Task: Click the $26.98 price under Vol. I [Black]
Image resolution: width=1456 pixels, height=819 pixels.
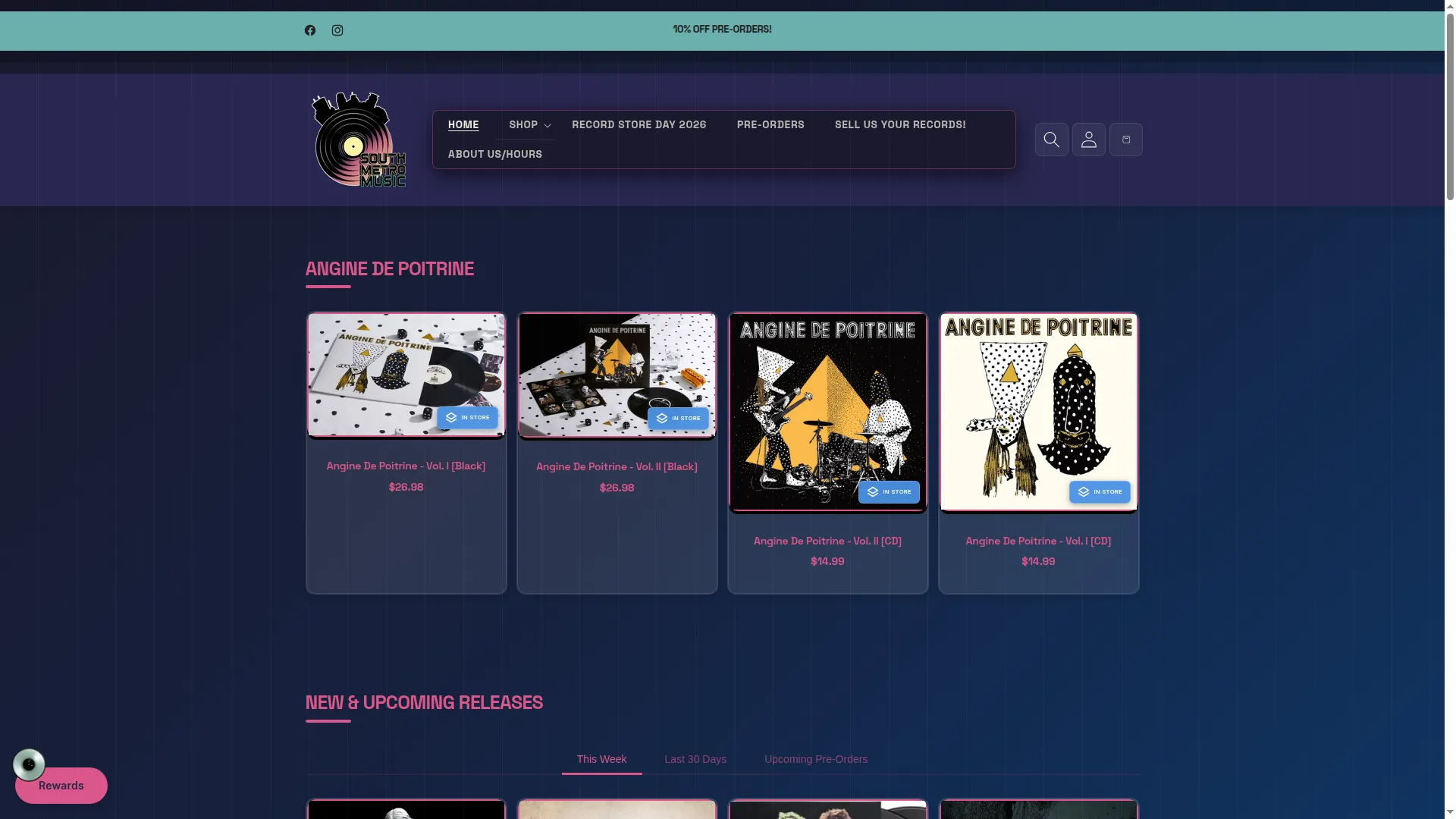Action: click(406, 488)
